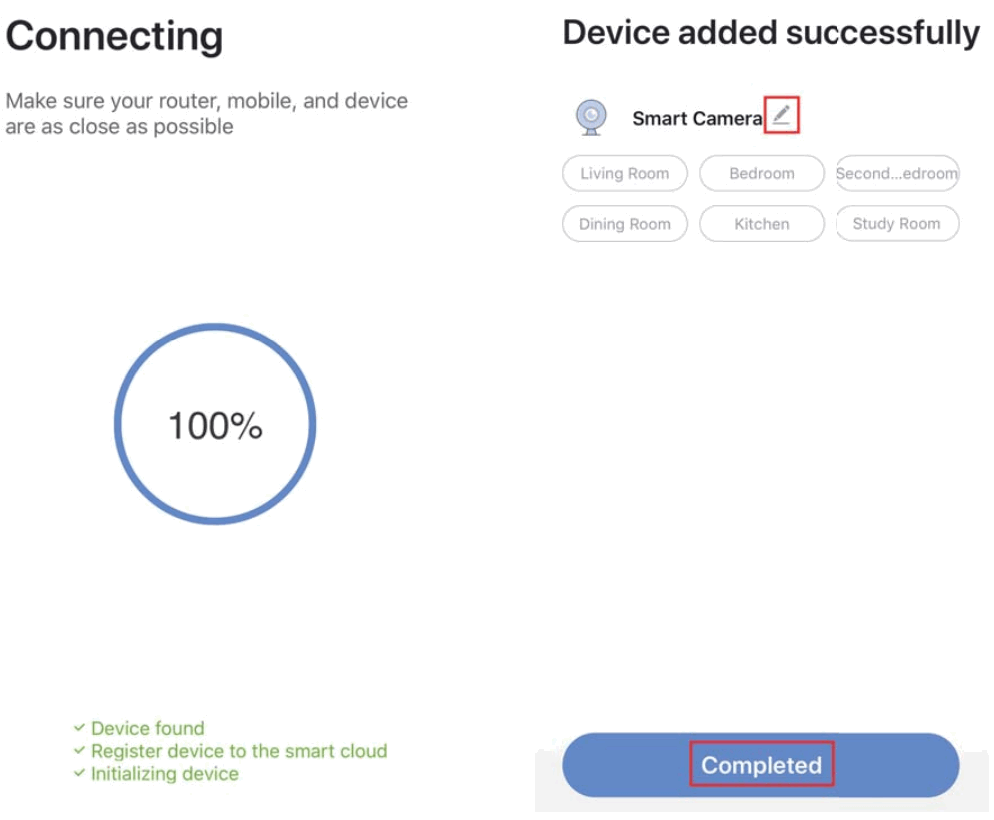The width and height of the screenshot is (994, 820).
Task: Click Register device to the smart cloud text
Action: (238, 751)
